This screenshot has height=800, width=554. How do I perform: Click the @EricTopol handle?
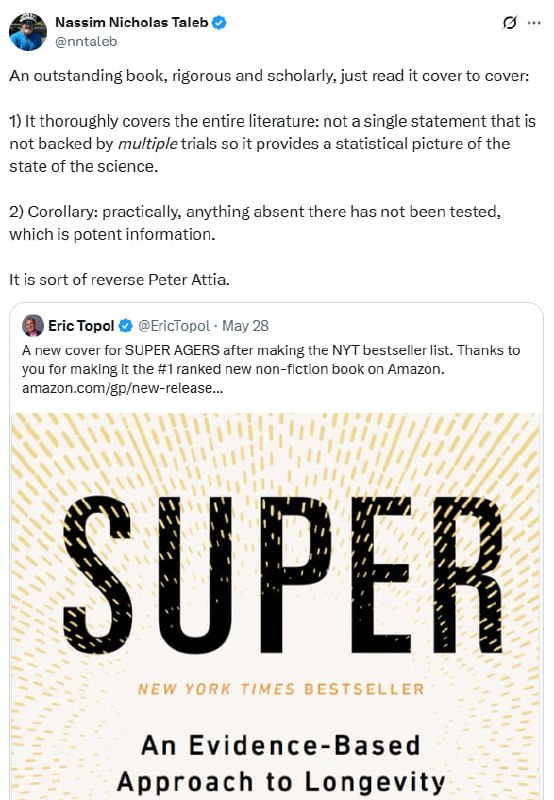tap(173, 326)
